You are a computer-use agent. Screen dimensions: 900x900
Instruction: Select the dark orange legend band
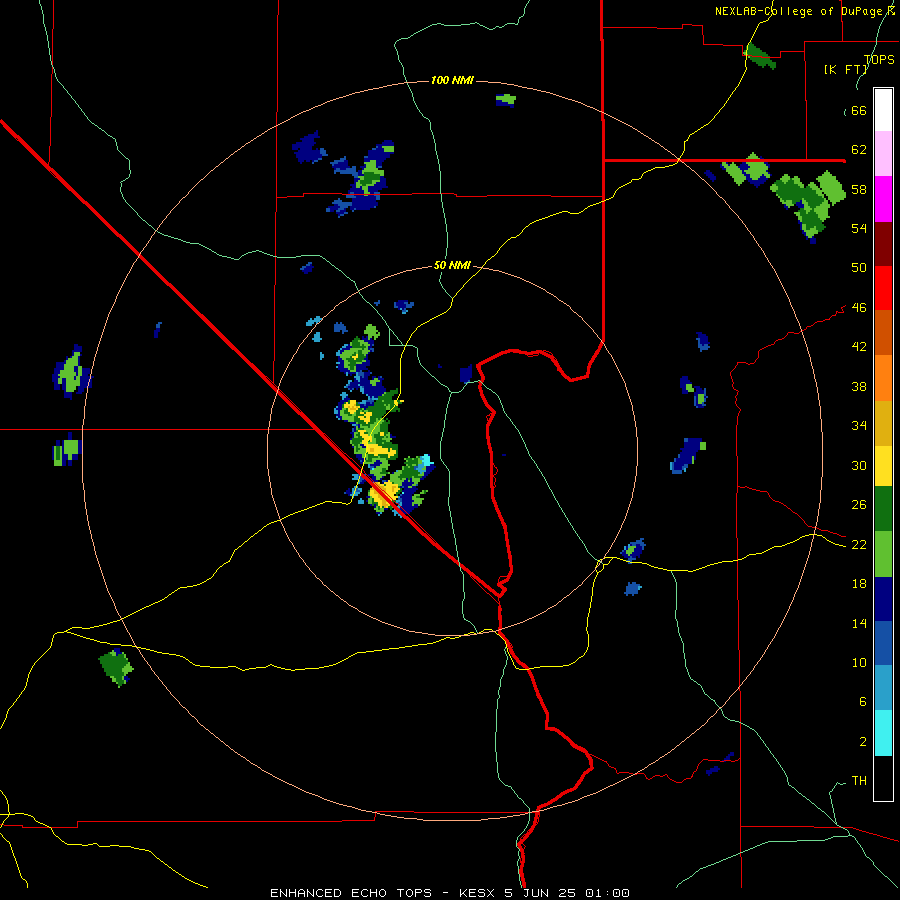pos(883,332)
